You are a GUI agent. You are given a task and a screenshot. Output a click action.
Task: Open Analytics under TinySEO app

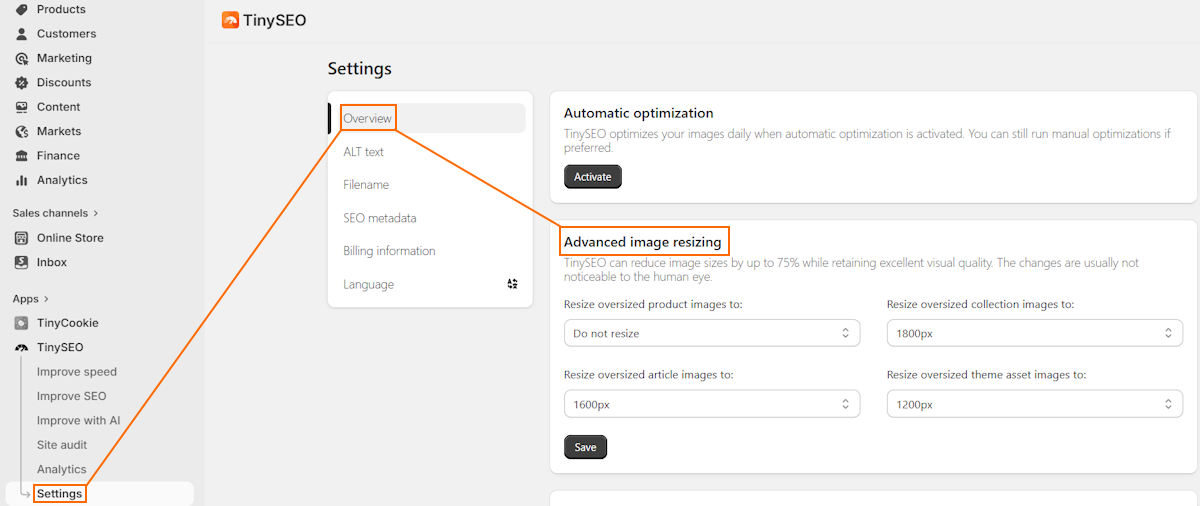(62, 469)
